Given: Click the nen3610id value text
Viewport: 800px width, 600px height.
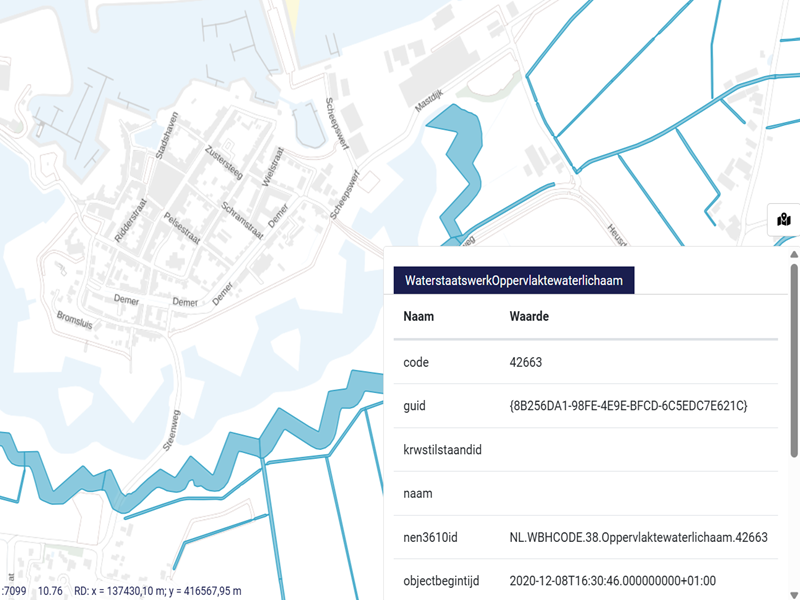Looking at the screenshot, I should coord(638,538).
